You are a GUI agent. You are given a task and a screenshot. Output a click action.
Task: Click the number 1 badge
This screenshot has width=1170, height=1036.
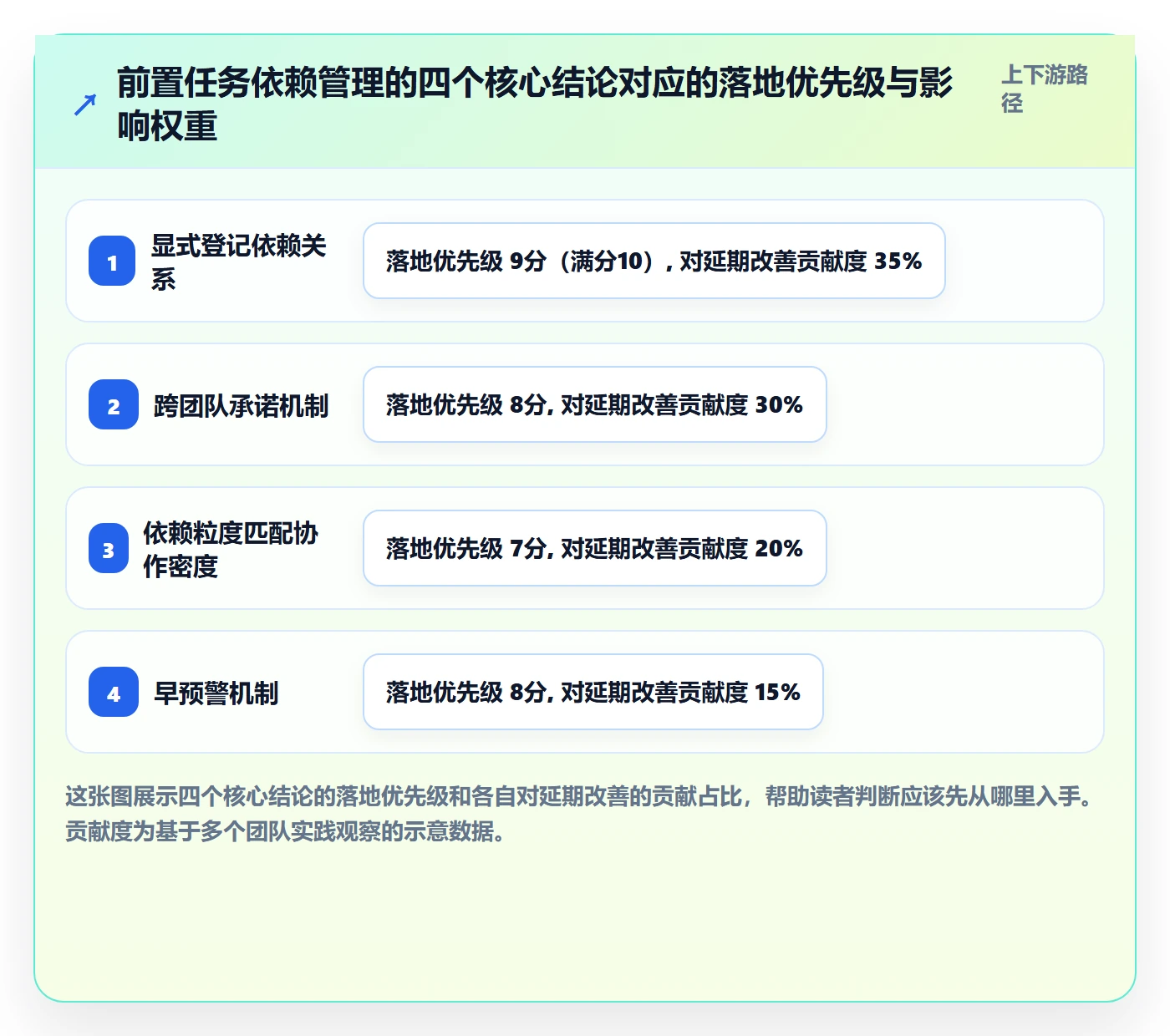pyautogui.click(x=112, y=261)
